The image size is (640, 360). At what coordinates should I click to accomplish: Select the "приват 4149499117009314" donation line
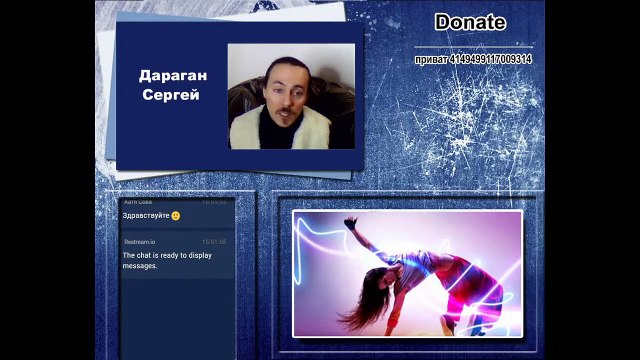(473, 59)
